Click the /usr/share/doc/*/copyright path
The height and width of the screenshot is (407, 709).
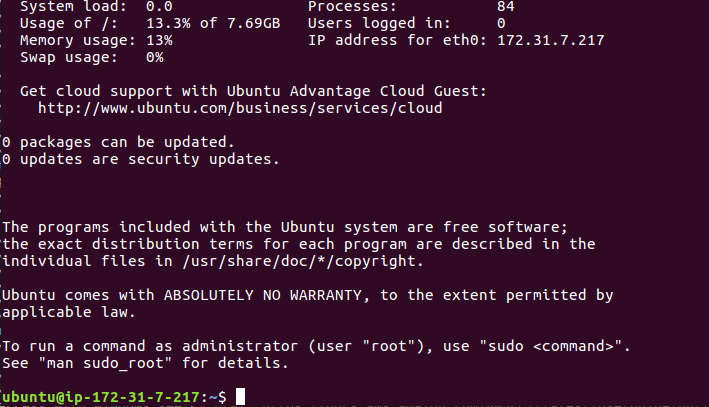point(303,261)
